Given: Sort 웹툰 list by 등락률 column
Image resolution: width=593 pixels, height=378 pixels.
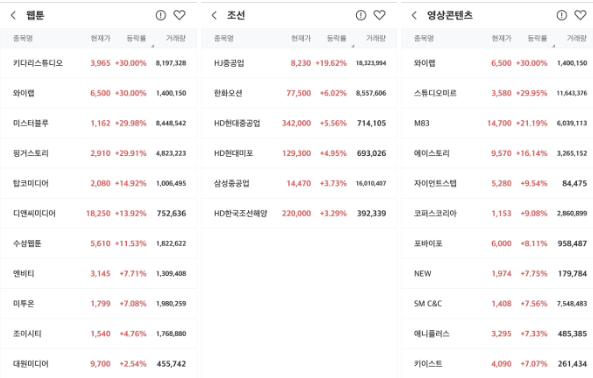Looking at the screenshot, I should (136, 38).
